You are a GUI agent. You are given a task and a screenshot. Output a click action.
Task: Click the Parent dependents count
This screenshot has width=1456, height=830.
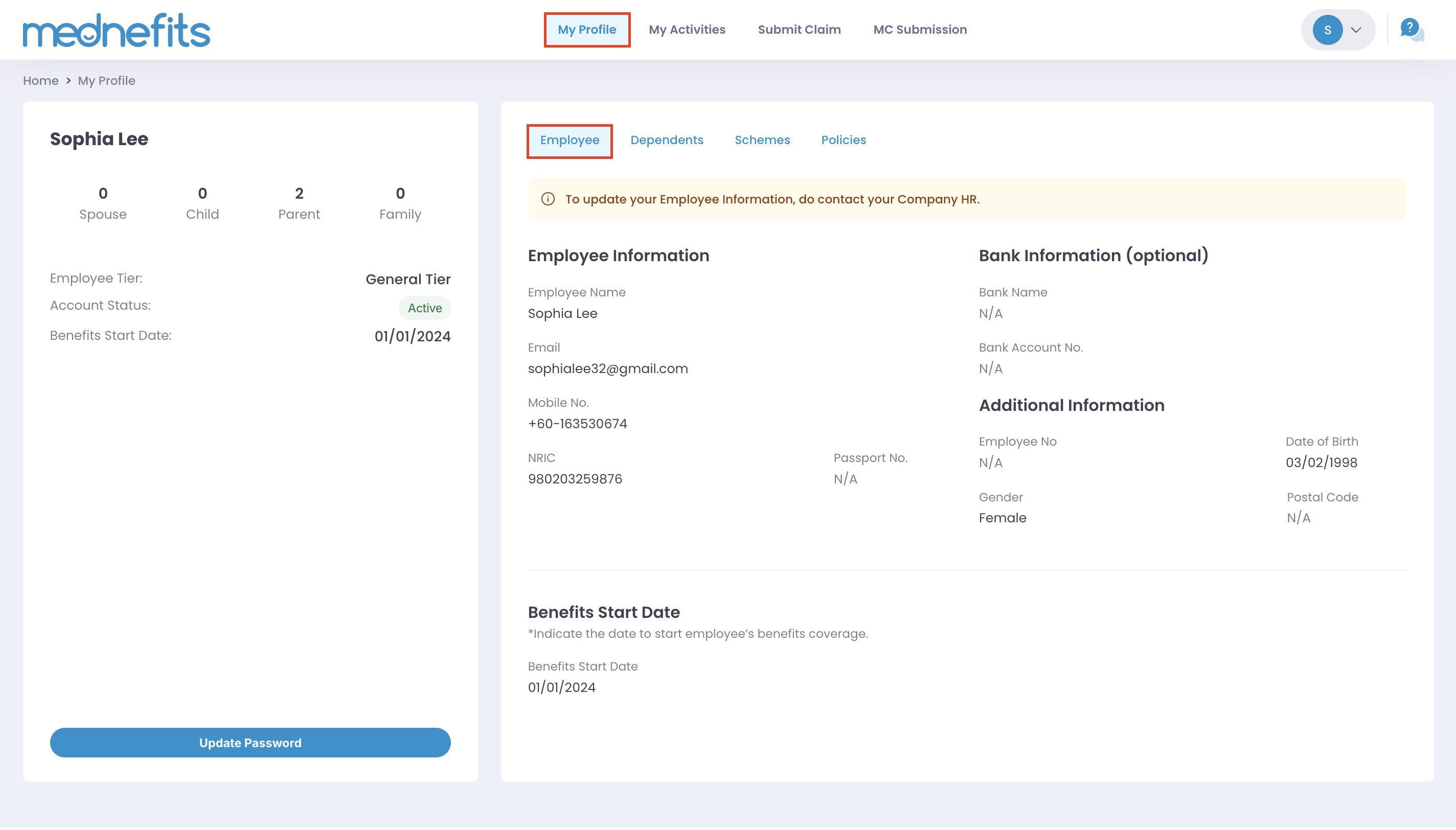pyautogui.click(x=299, y=203)
